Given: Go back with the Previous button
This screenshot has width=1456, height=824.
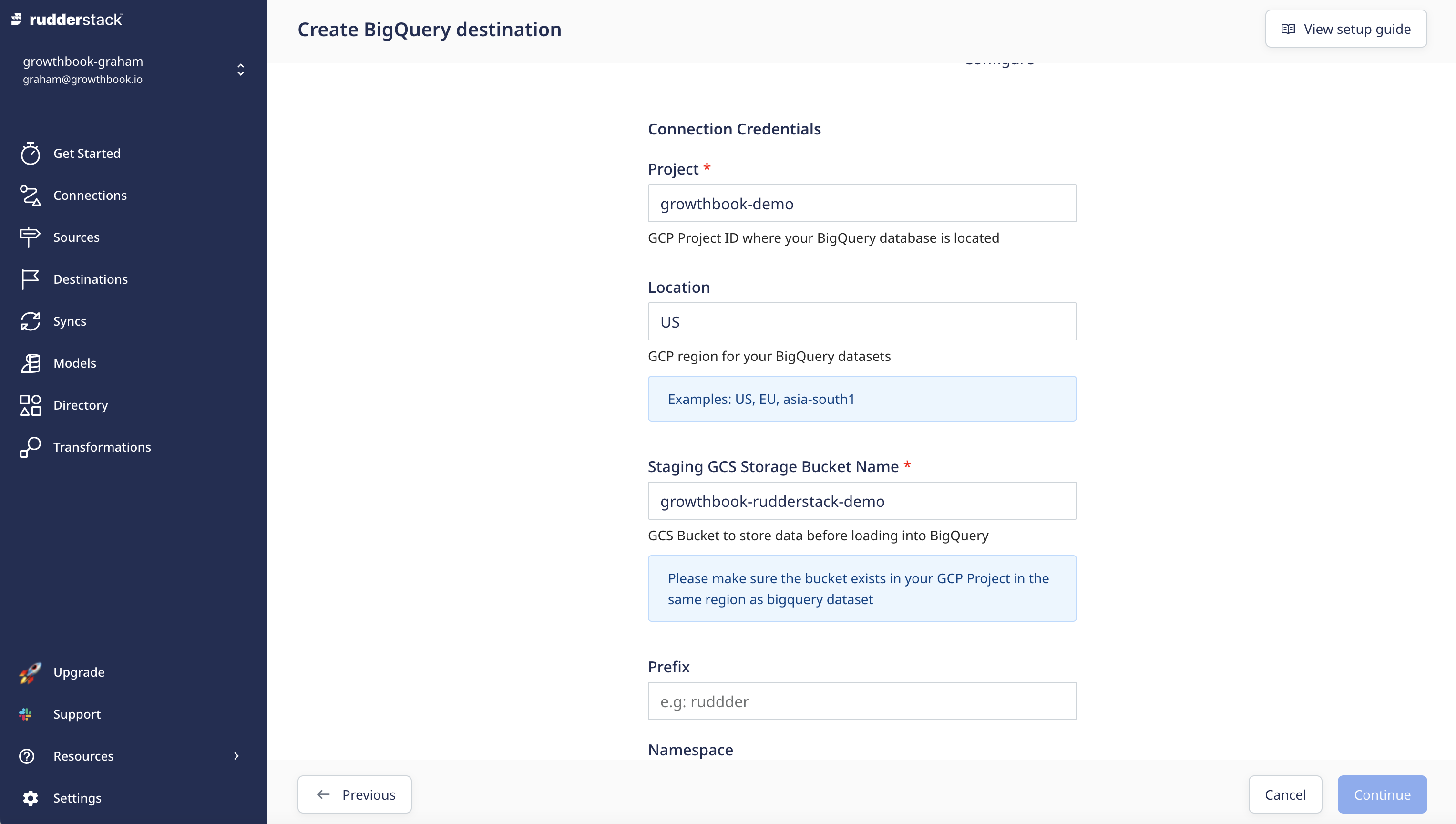Looking at the screenshot, I should (355, 794).
